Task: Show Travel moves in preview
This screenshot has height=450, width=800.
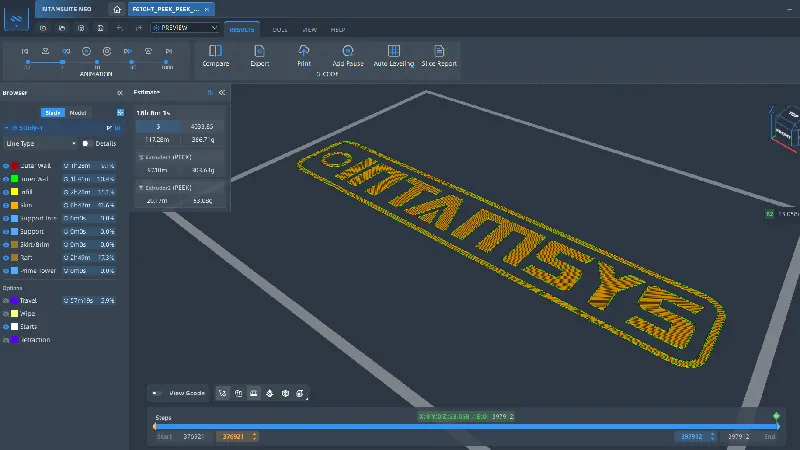Action: (x=6, y=301)
